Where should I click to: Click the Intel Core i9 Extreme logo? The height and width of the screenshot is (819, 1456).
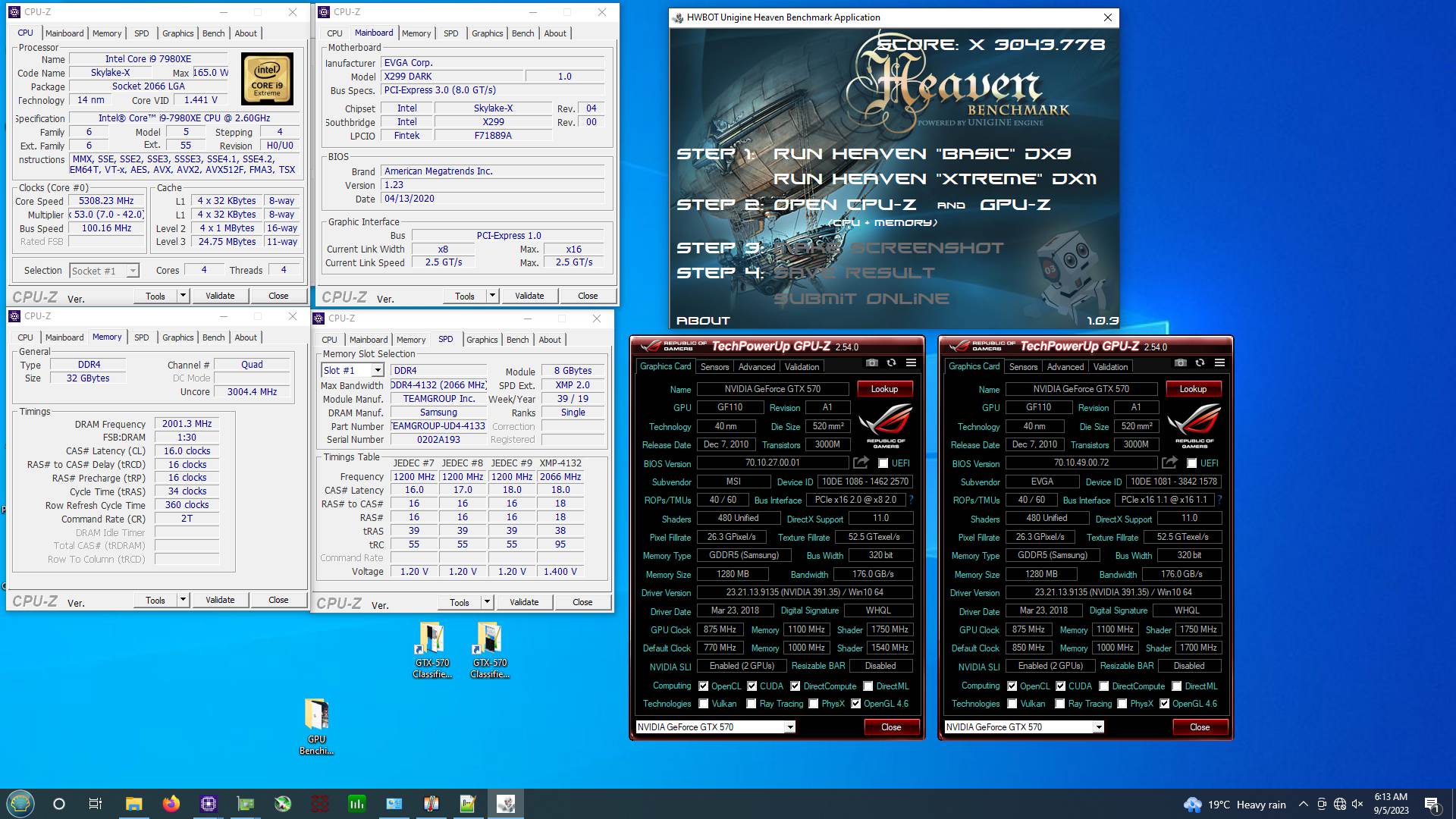pyautogui.click(x=267, y=79)
